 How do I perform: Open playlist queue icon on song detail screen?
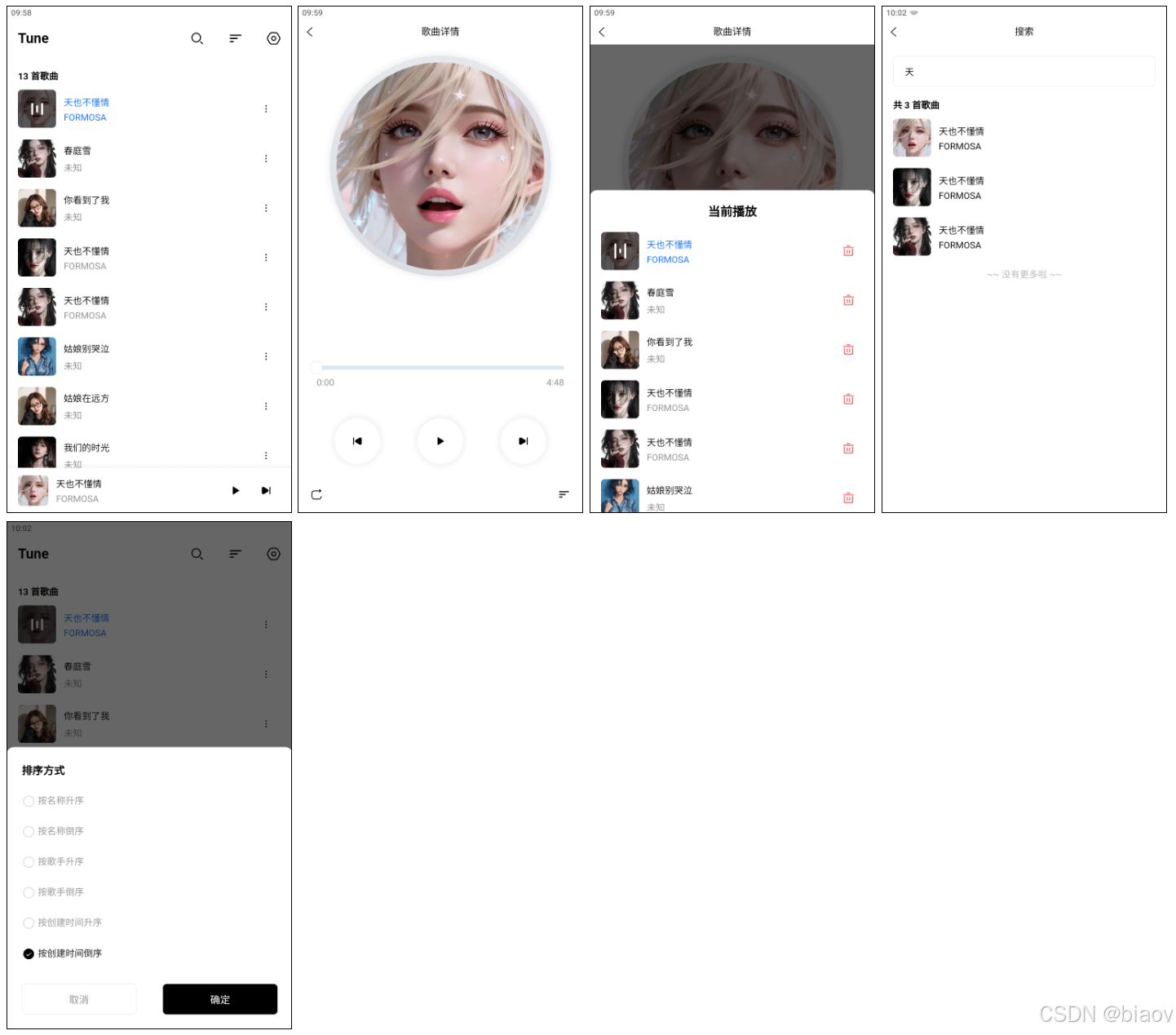coord(564,494)
